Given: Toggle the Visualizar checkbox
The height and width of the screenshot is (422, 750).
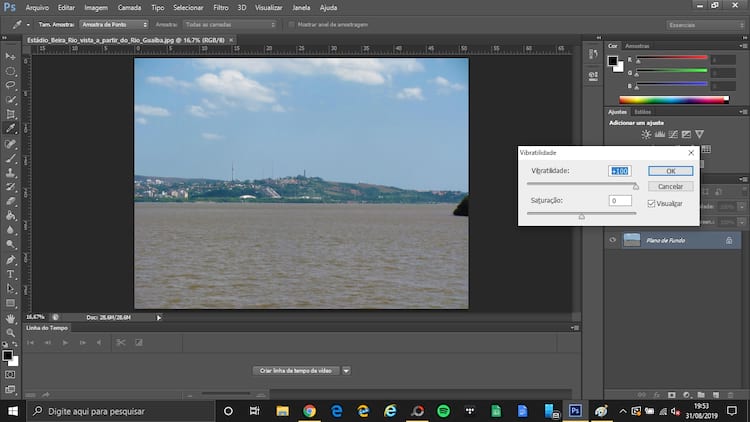Looking at the screenshot, I should [x=651, y=204].
